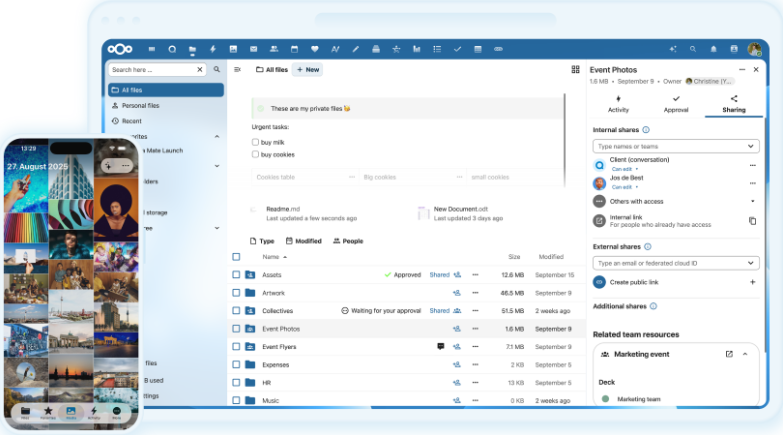Select the Event Photos checkbox
783x435 pixels.
[236, 329]
